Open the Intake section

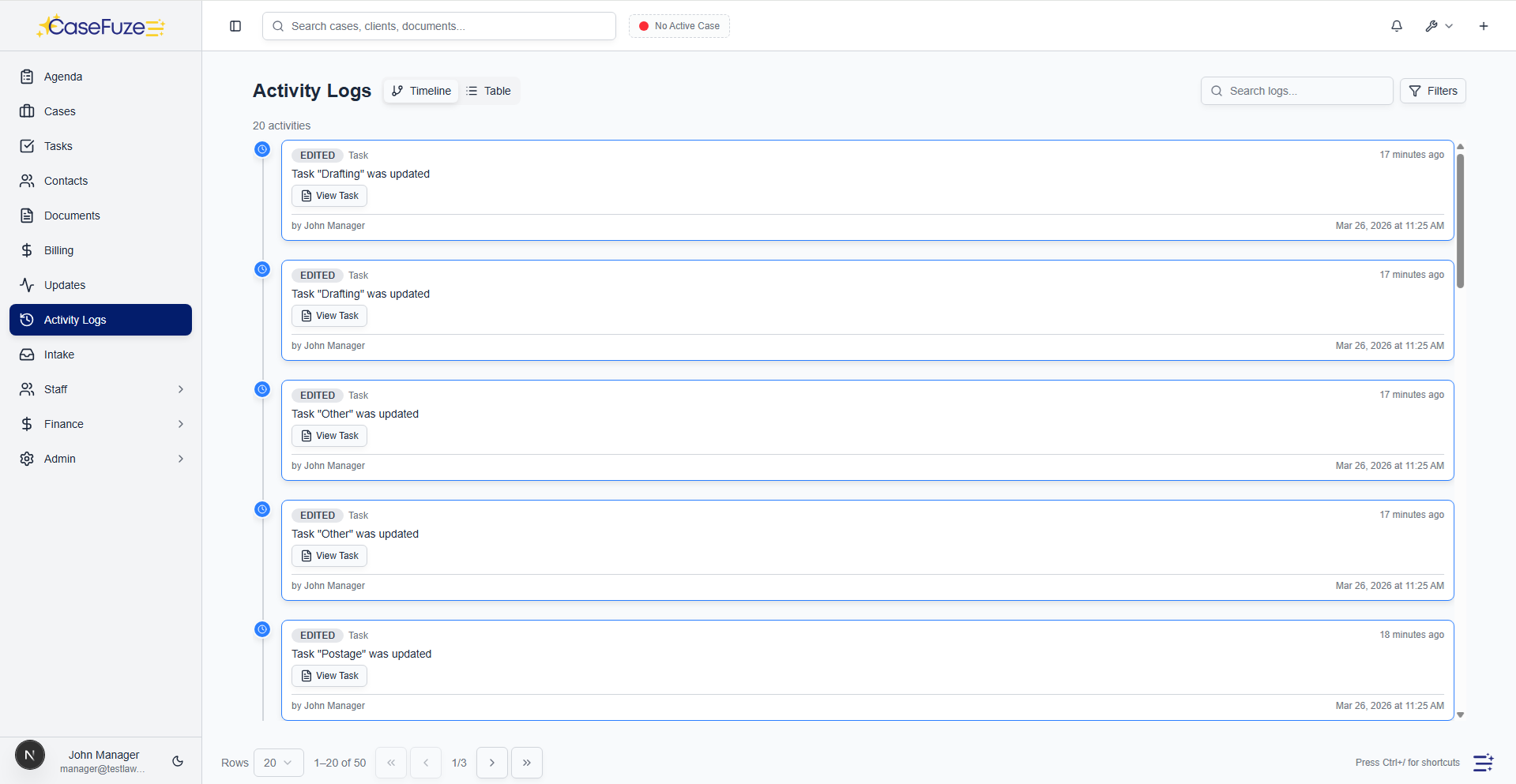tap(58, 354)
